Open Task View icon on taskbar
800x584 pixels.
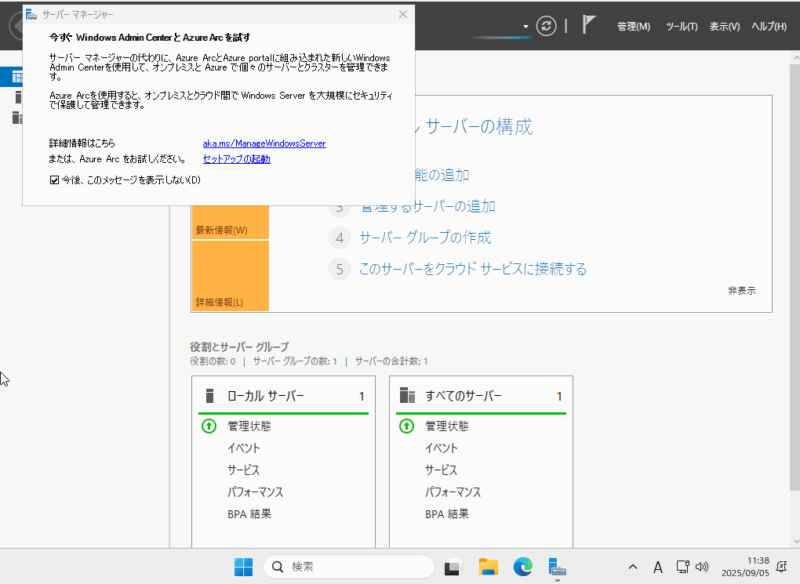453,567
